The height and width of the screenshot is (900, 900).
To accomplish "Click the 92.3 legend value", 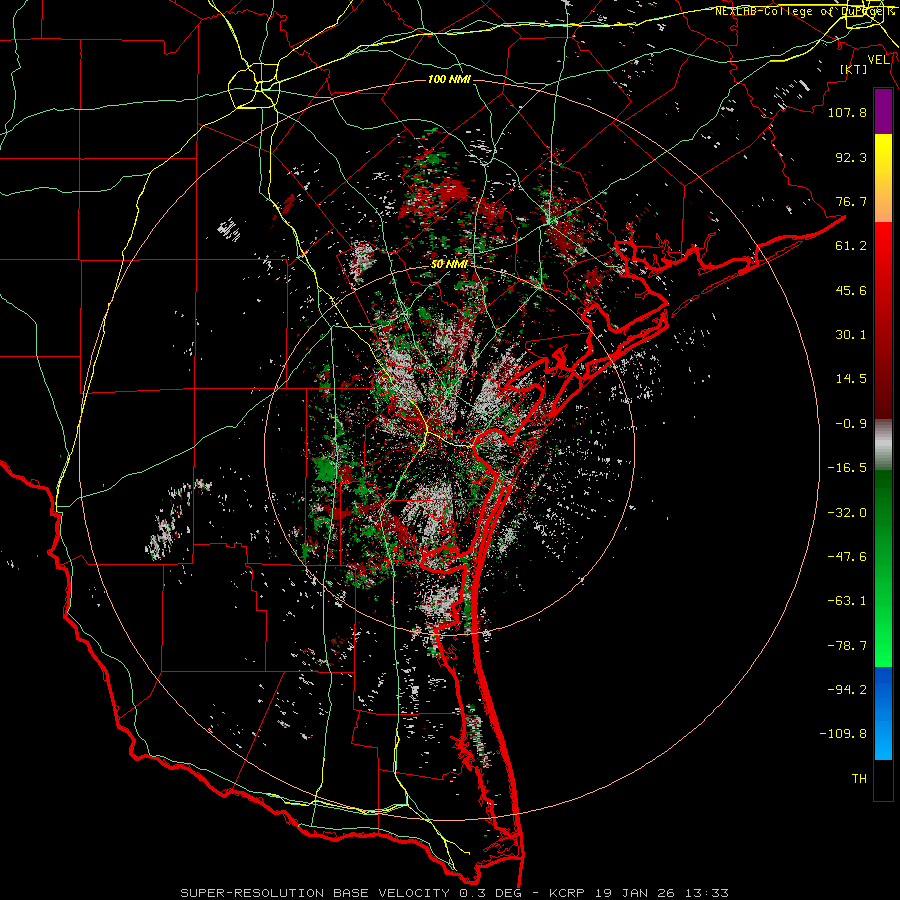I will (x=851, y=157).
